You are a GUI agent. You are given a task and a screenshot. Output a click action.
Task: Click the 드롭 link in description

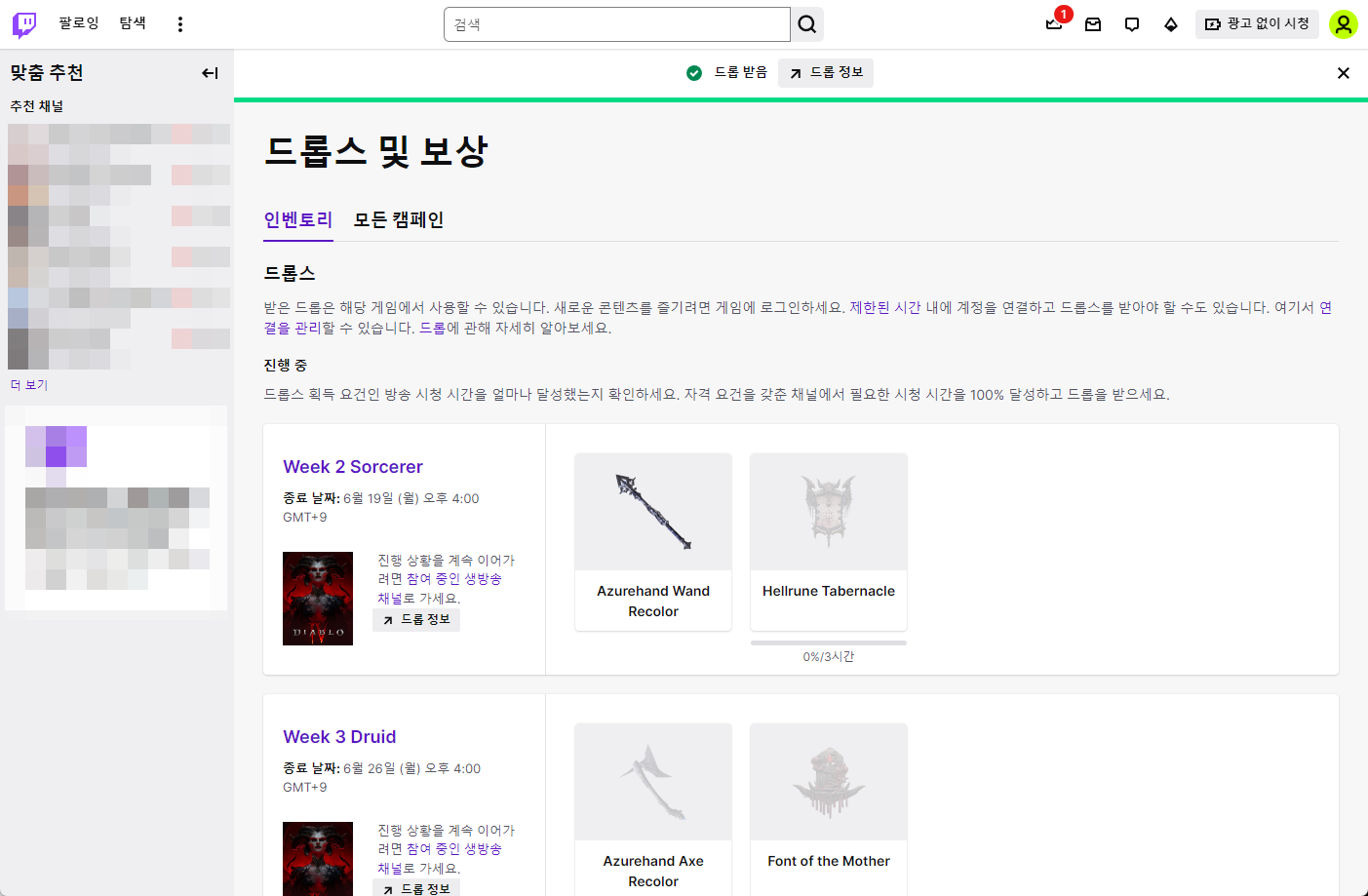(x=433, y=329)
